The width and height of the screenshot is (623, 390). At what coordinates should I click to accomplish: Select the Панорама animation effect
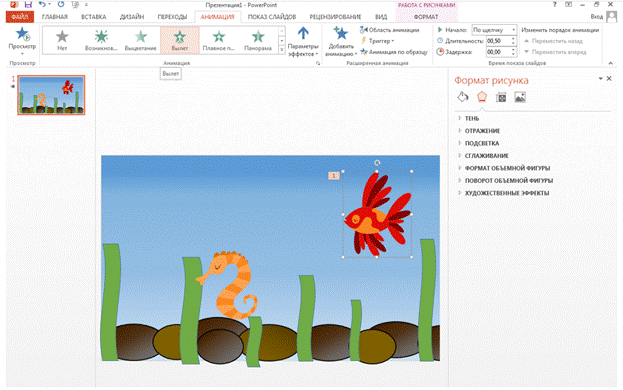[x=258, y=37]
